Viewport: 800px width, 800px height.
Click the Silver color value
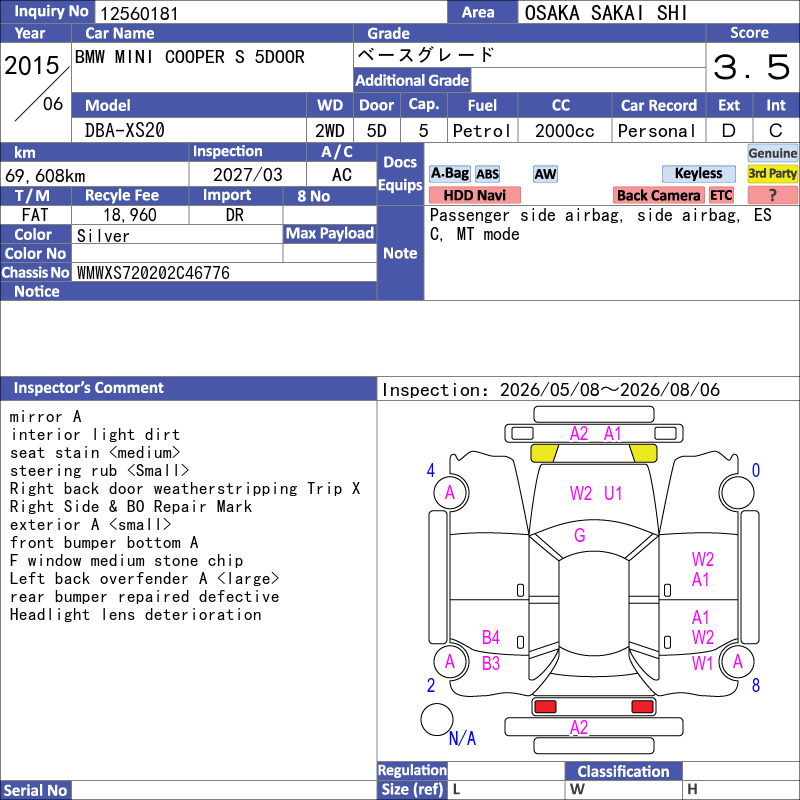(103, 235)
